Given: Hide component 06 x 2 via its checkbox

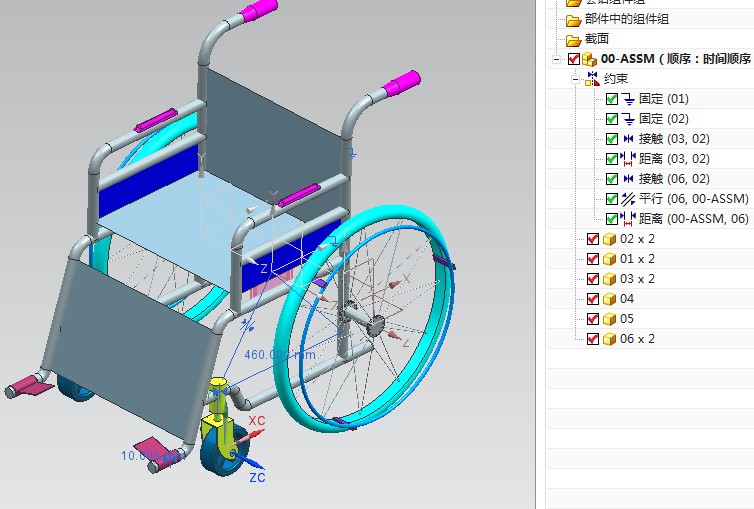Looking at the screenshot, I should [x=593, y=339].
